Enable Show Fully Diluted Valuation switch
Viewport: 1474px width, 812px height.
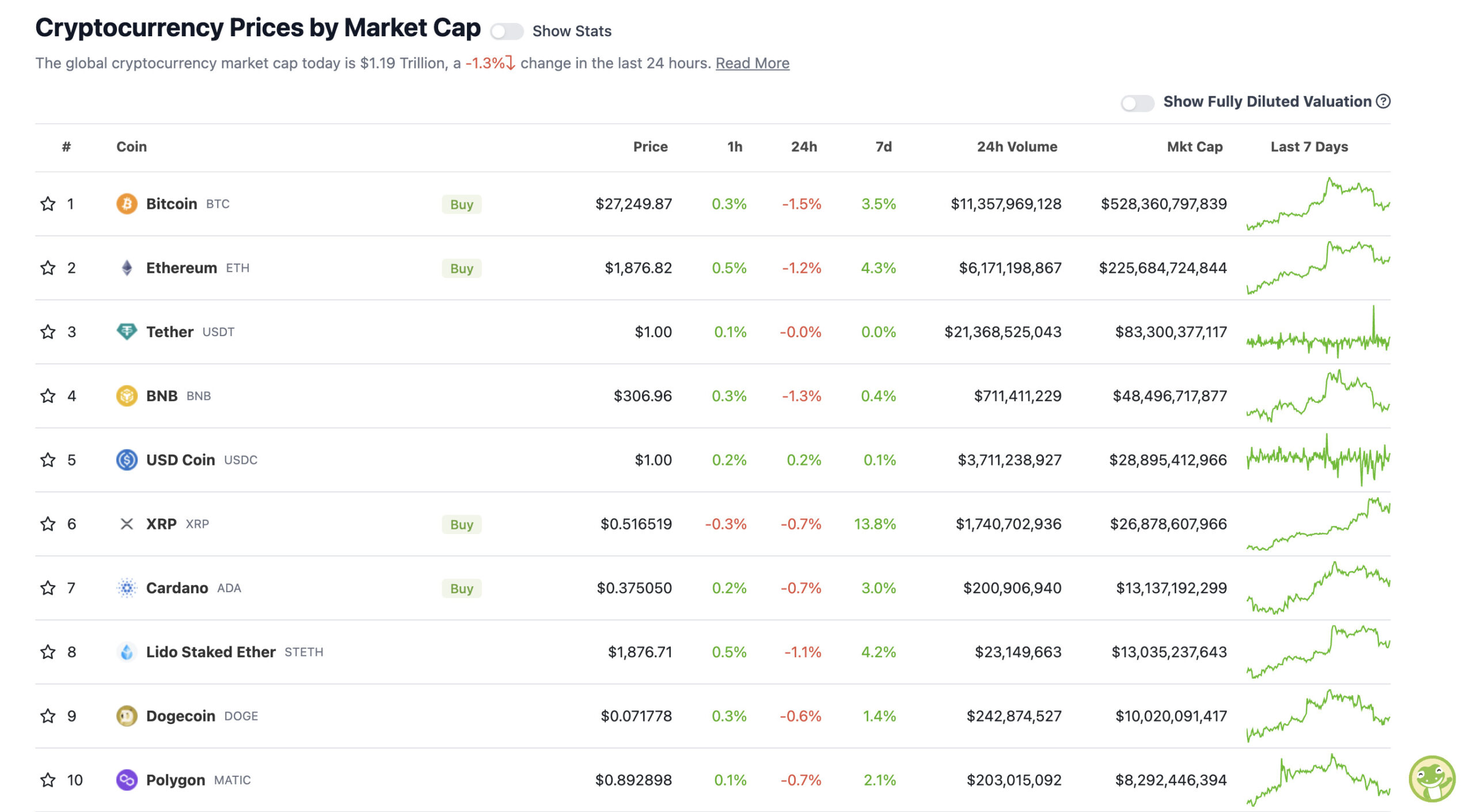[1137, 103]
